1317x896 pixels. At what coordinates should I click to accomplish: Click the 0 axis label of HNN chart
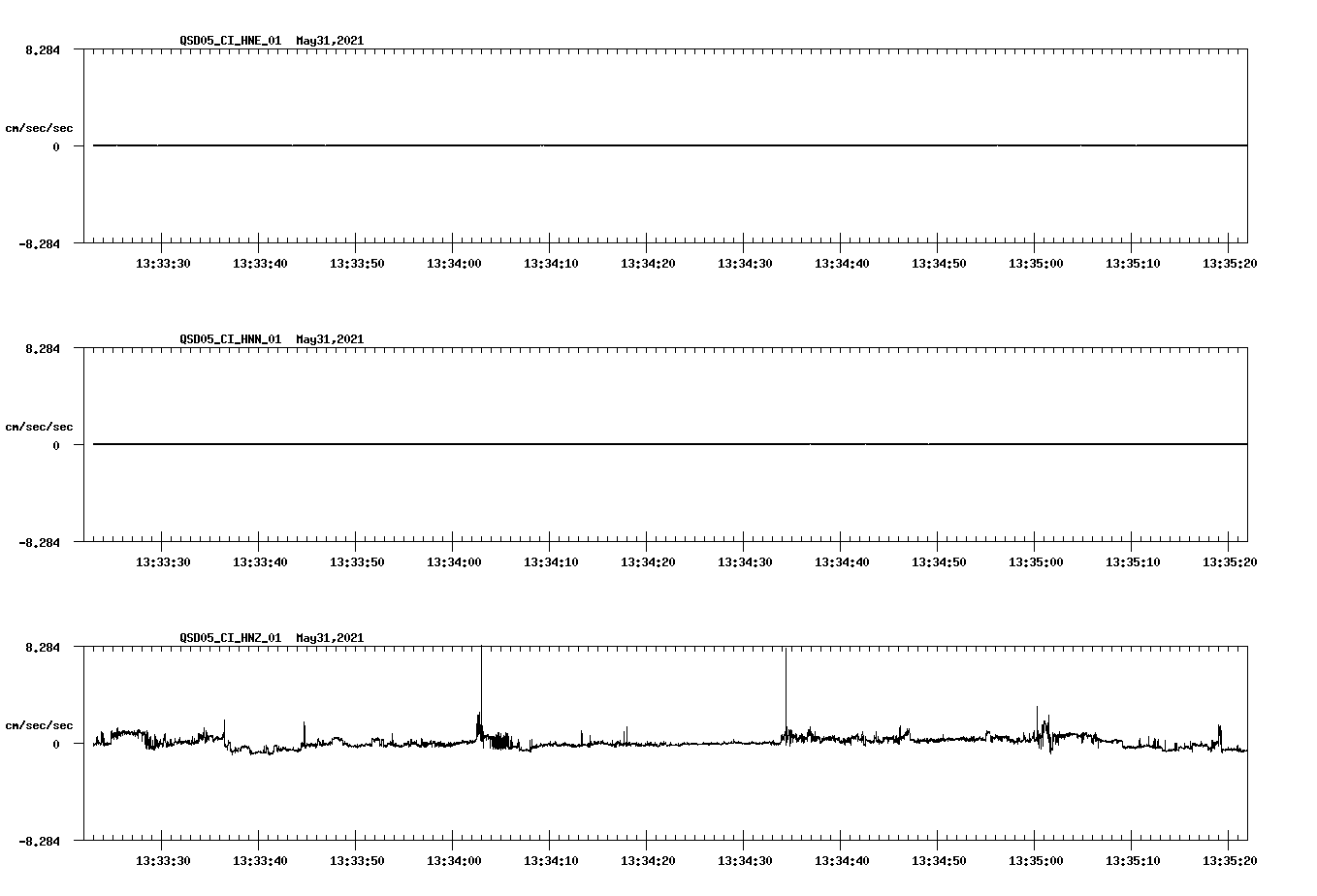(x=56, y=446)
